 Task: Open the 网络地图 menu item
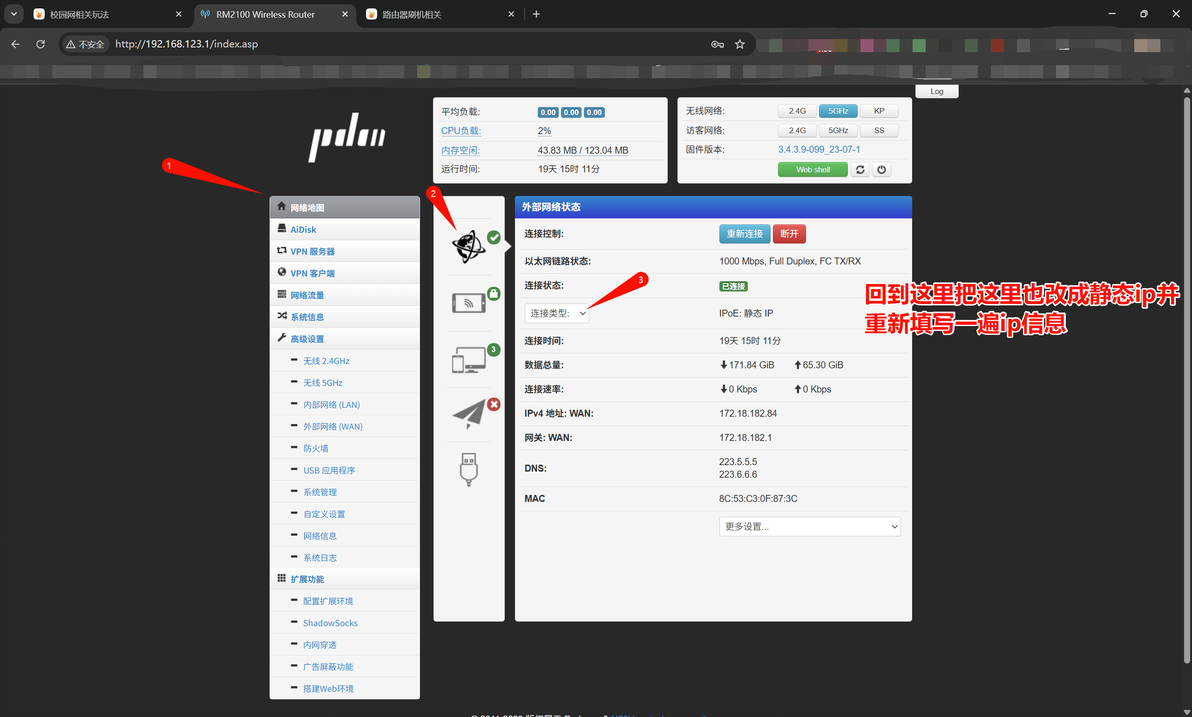(344, 208)
